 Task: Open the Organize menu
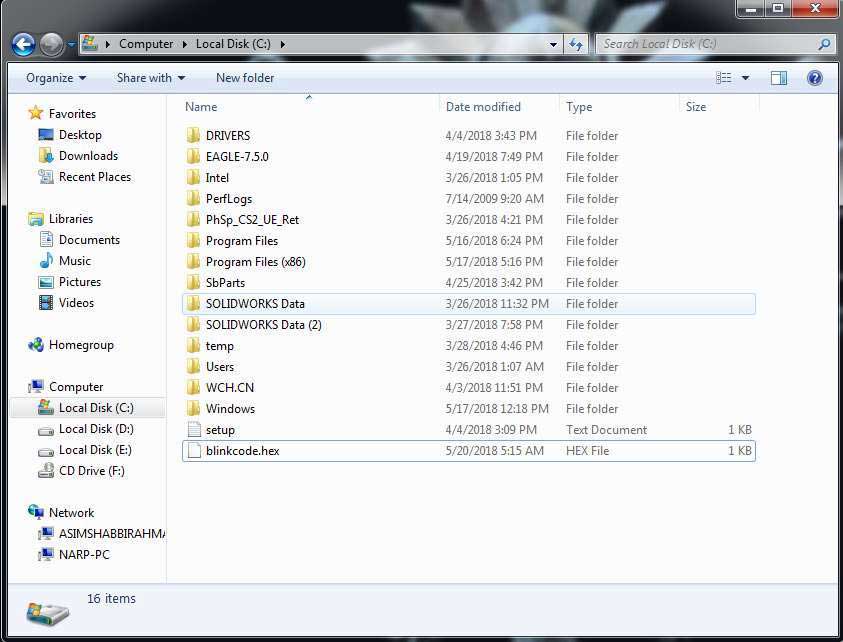point(56,78)
